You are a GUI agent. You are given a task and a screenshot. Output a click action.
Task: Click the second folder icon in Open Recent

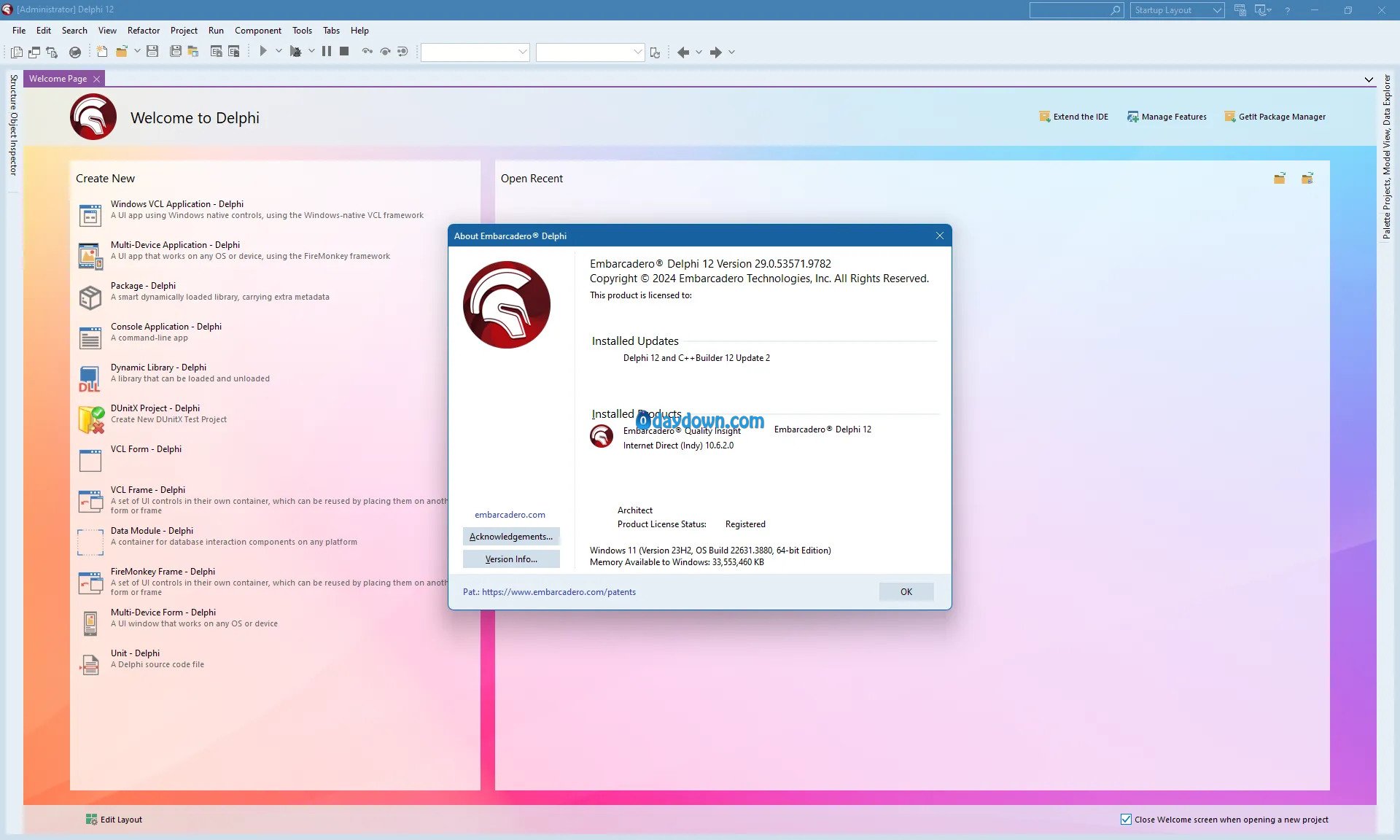1307,179
